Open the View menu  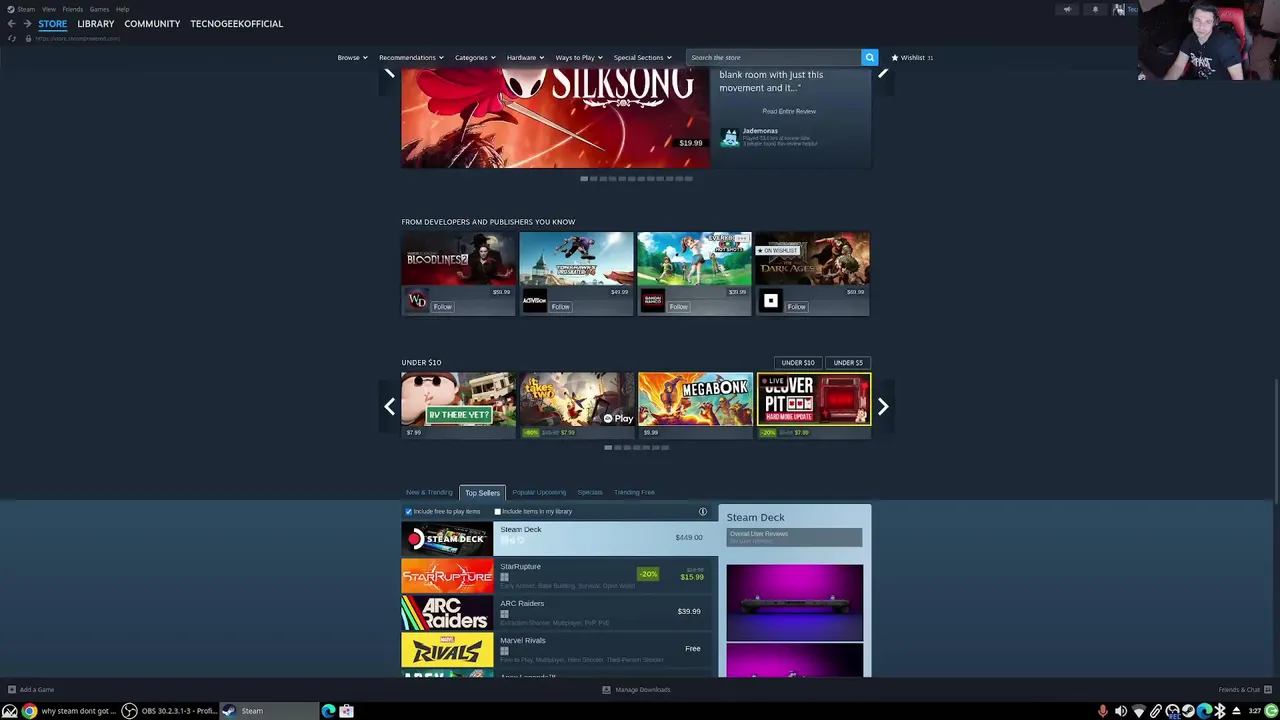[x=49, y=9]
